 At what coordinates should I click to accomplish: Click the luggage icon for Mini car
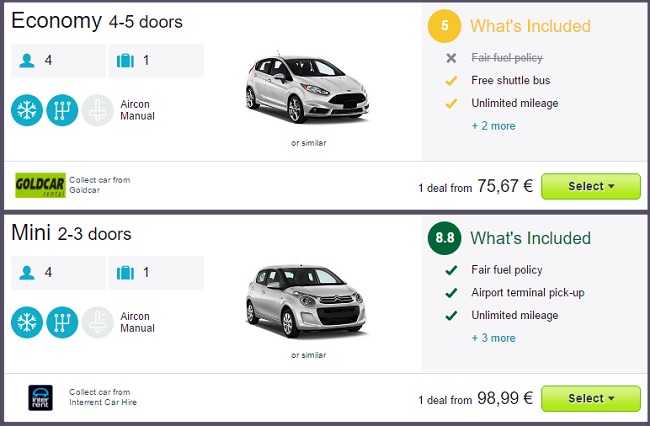coord(125,273)
